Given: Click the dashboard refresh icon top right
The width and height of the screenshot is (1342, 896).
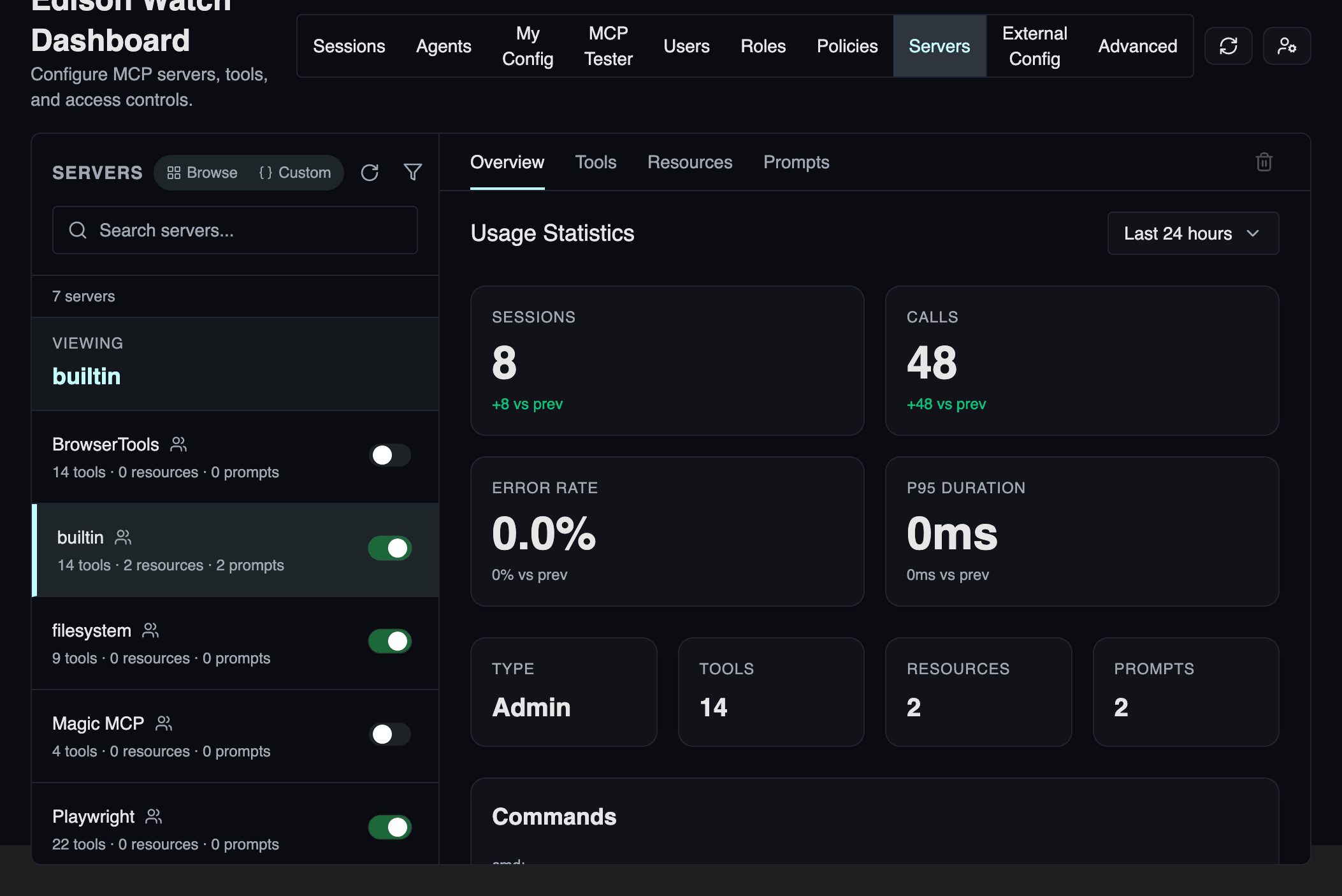Looking at the screenshot, I should (x=1229, y=46).
